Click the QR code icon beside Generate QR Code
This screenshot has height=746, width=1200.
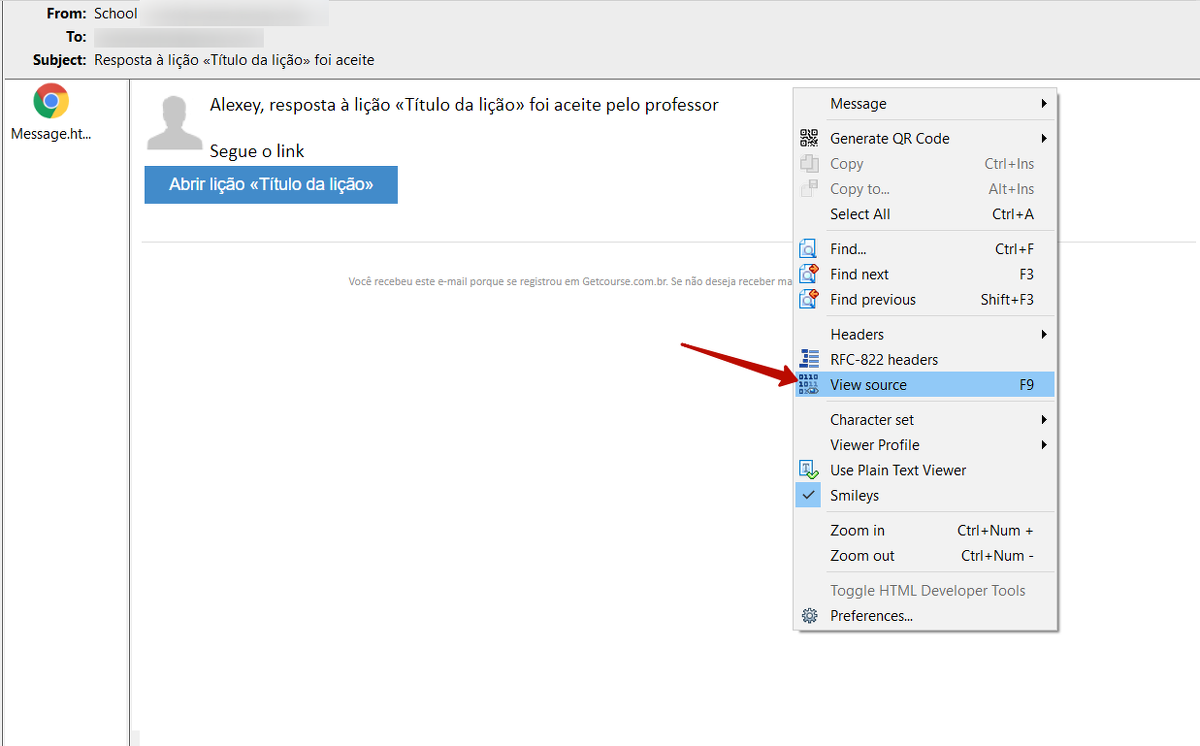809,139
